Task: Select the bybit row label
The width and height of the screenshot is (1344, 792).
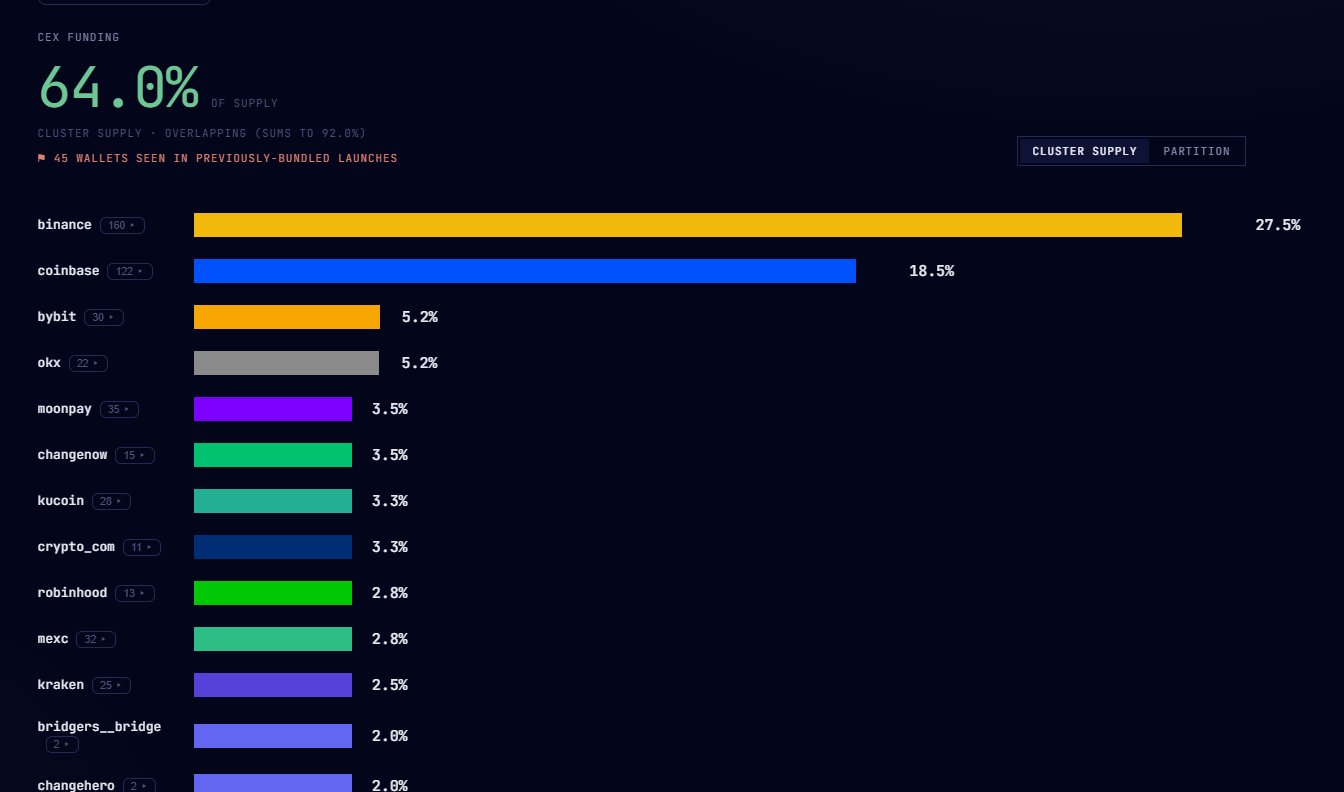Action: click(x=57, y=317)
